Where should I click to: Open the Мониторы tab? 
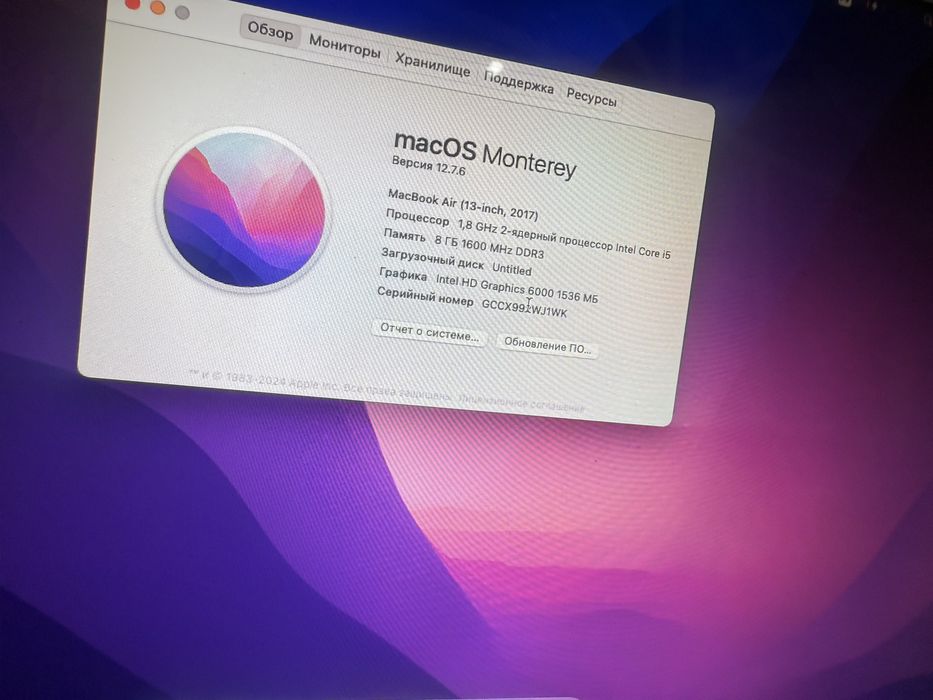pos(345,46)
